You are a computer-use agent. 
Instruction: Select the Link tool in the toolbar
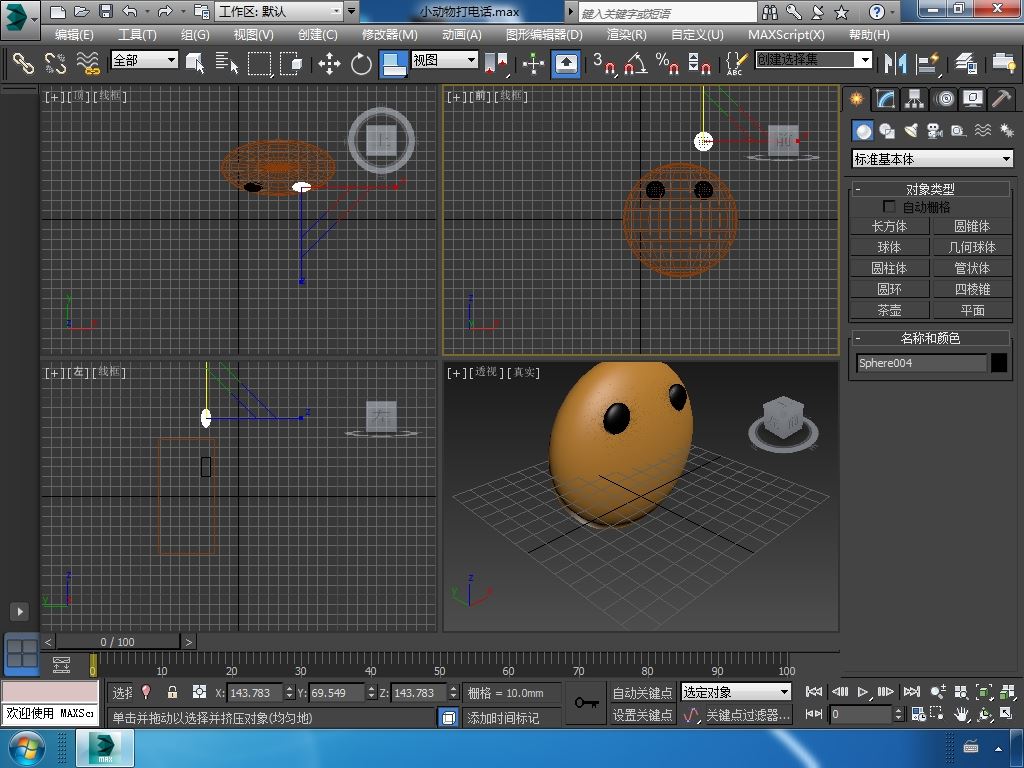tap(24, 63)
